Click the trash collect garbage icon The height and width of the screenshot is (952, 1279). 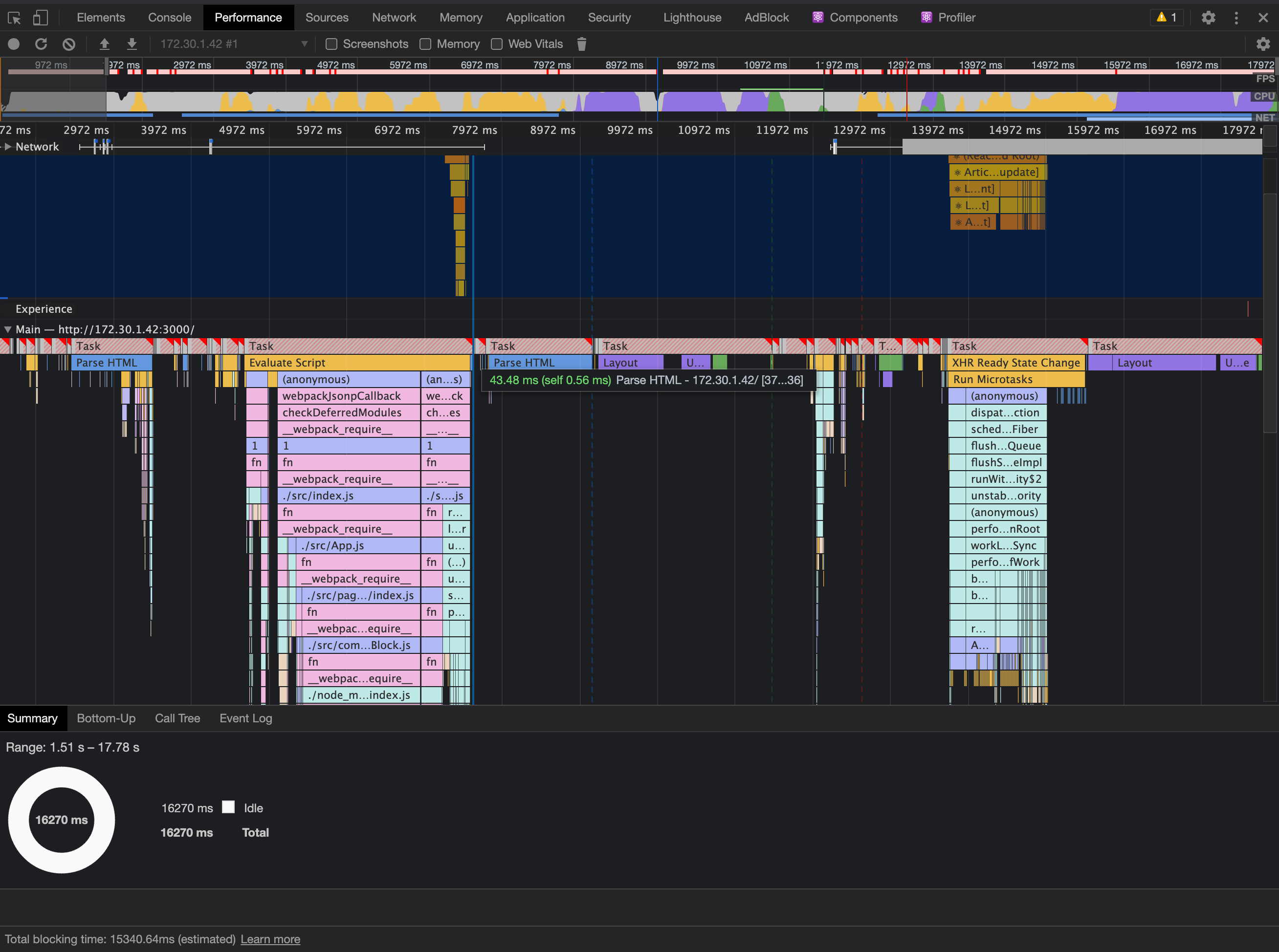coord(582,44)
